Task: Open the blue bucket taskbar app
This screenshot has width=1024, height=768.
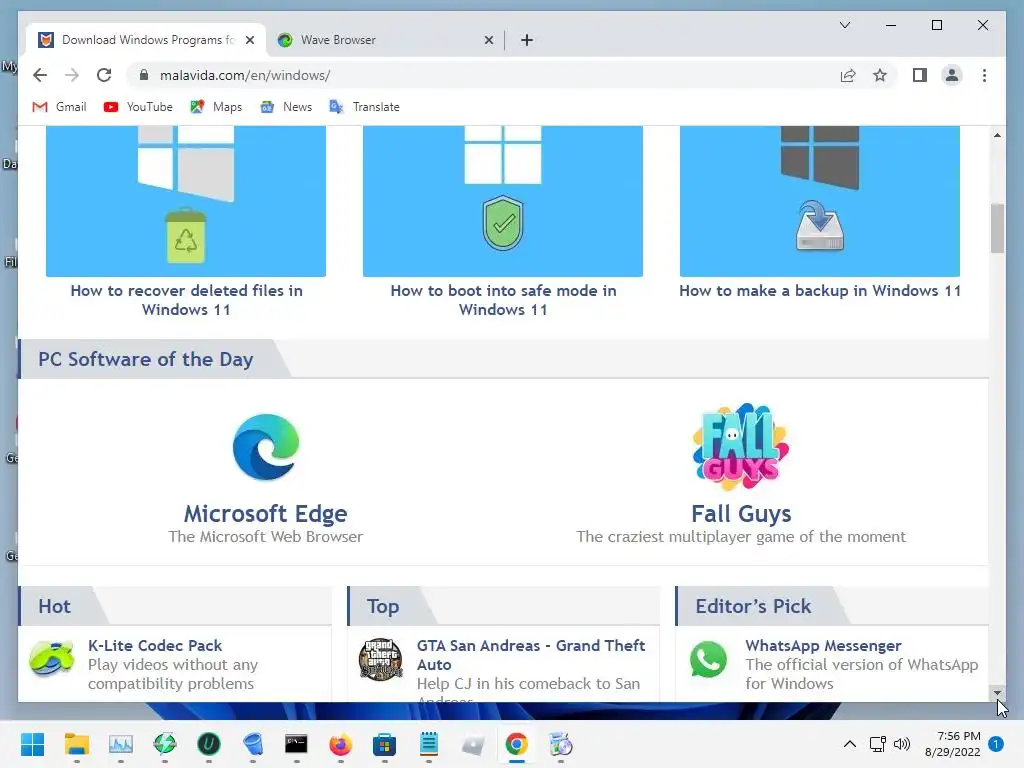Action: (x=253, y=744)
